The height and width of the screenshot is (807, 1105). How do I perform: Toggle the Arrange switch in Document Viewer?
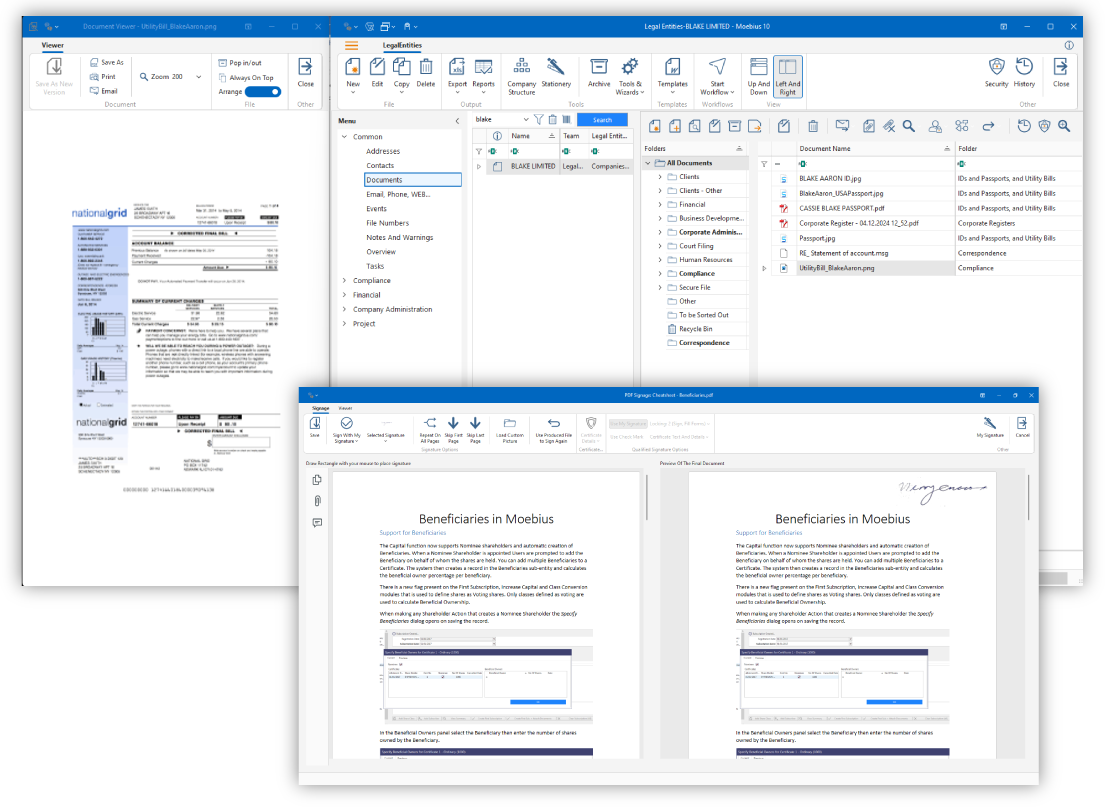point(262,92)
